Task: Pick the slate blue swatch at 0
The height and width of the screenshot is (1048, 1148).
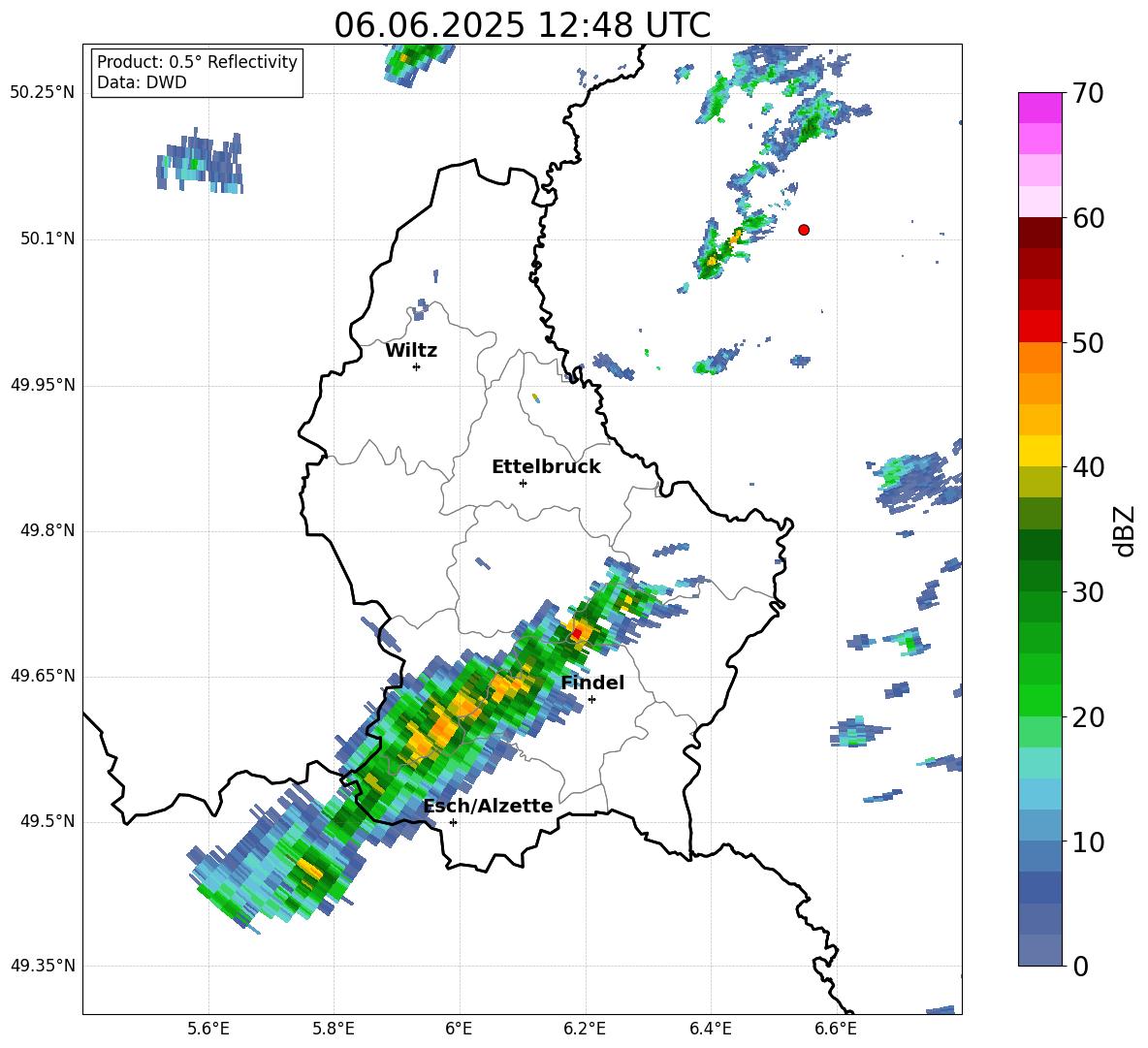Action: 1039,950
